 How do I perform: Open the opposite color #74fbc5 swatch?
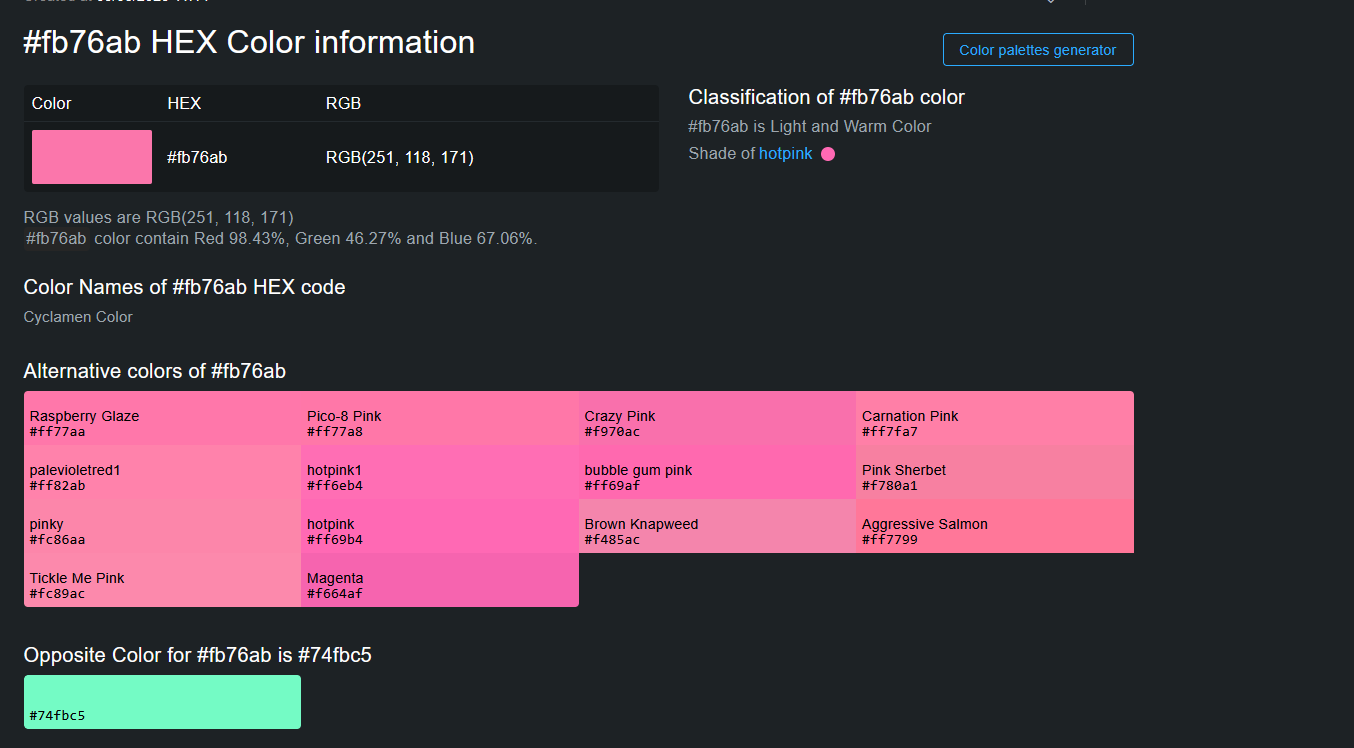(x=162, y=702)
